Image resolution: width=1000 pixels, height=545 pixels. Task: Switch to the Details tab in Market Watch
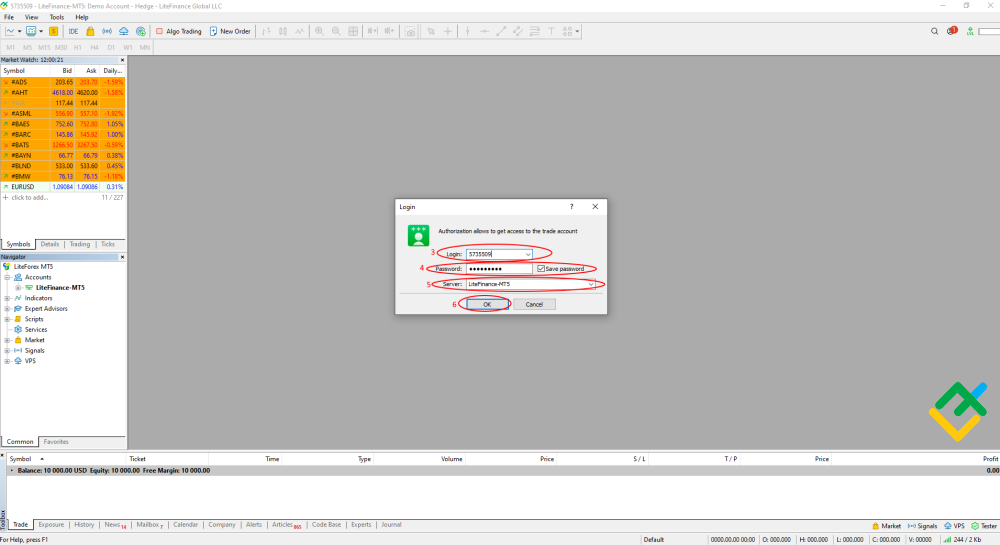[x=50, y=244]
